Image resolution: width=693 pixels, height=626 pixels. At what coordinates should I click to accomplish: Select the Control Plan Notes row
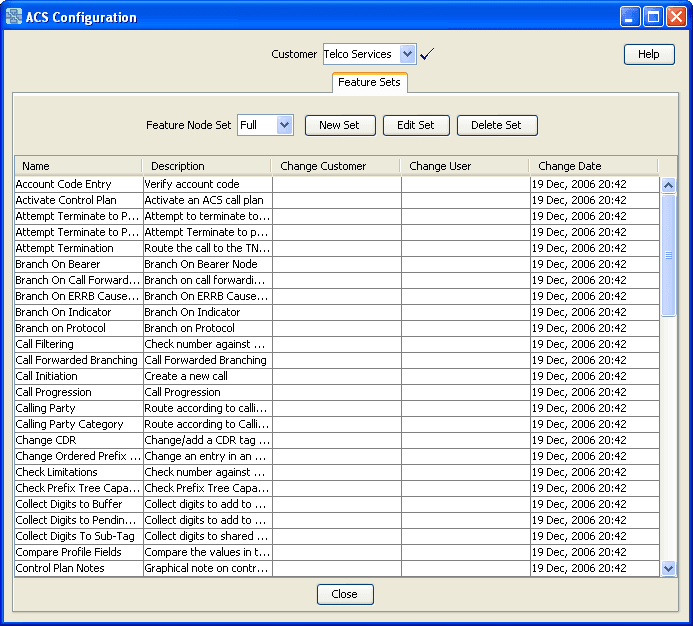(337, 569)
